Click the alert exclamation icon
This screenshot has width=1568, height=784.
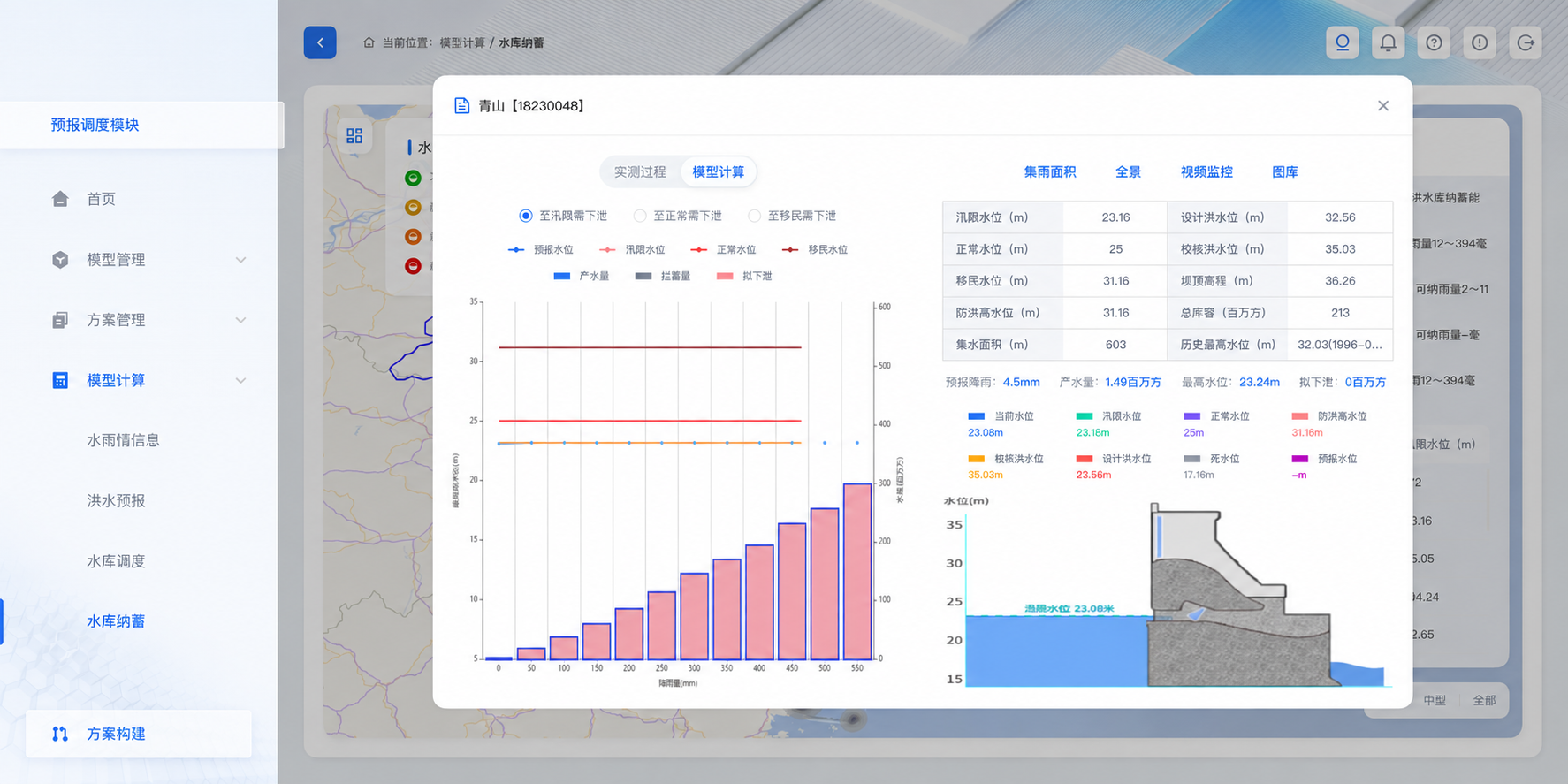(x=1480, y=42)
